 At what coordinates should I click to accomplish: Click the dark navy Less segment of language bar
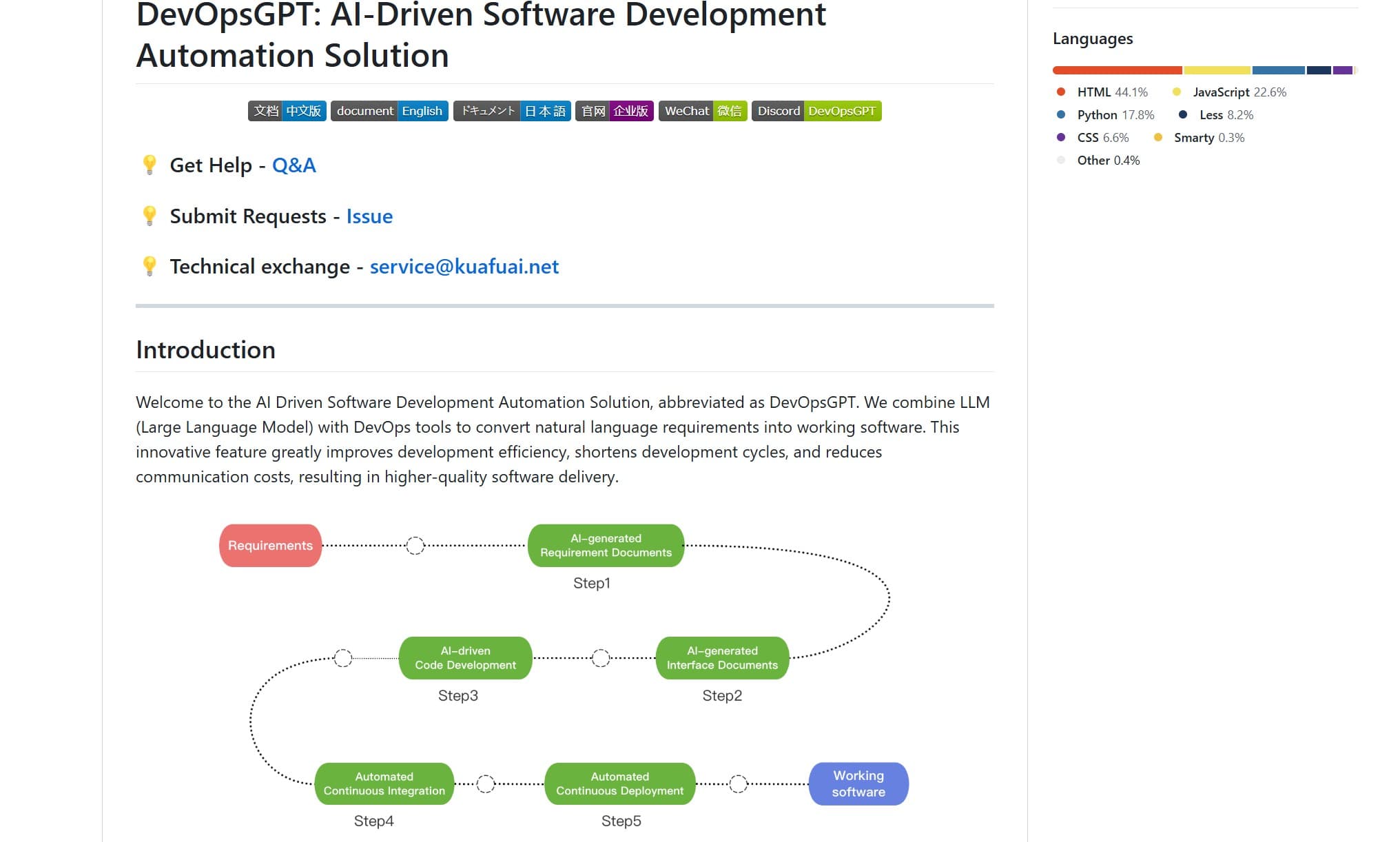1319,70
